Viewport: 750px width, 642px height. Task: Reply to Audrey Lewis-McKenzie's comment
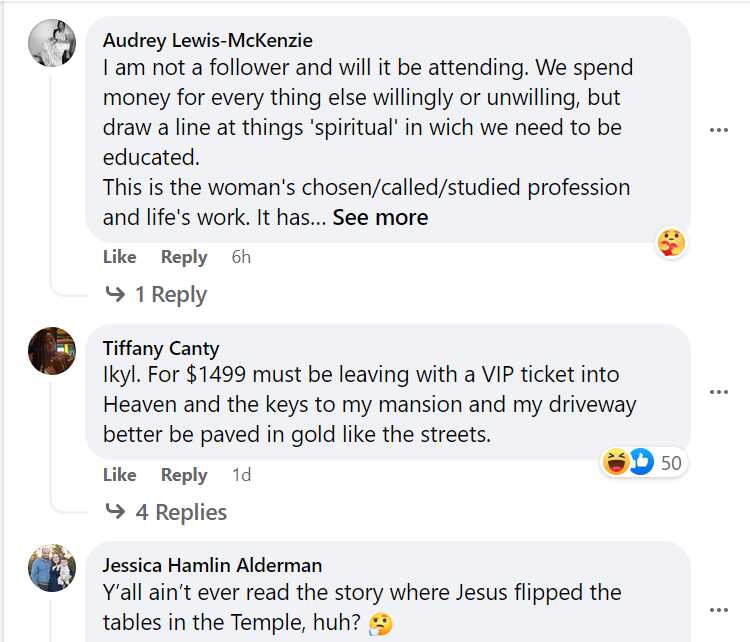point(184,257)
